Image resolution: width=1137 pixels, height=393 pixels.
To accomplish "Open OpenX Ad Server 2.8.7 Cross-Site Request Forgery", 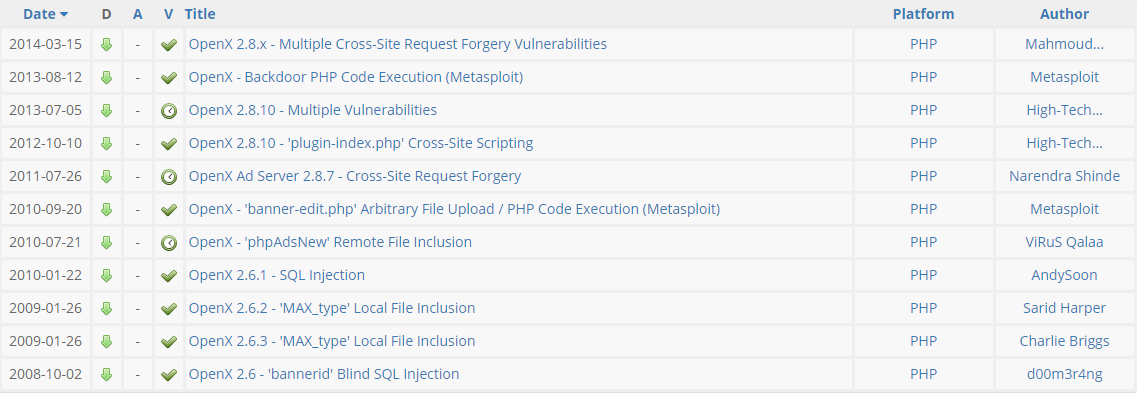I will point(355,176).
